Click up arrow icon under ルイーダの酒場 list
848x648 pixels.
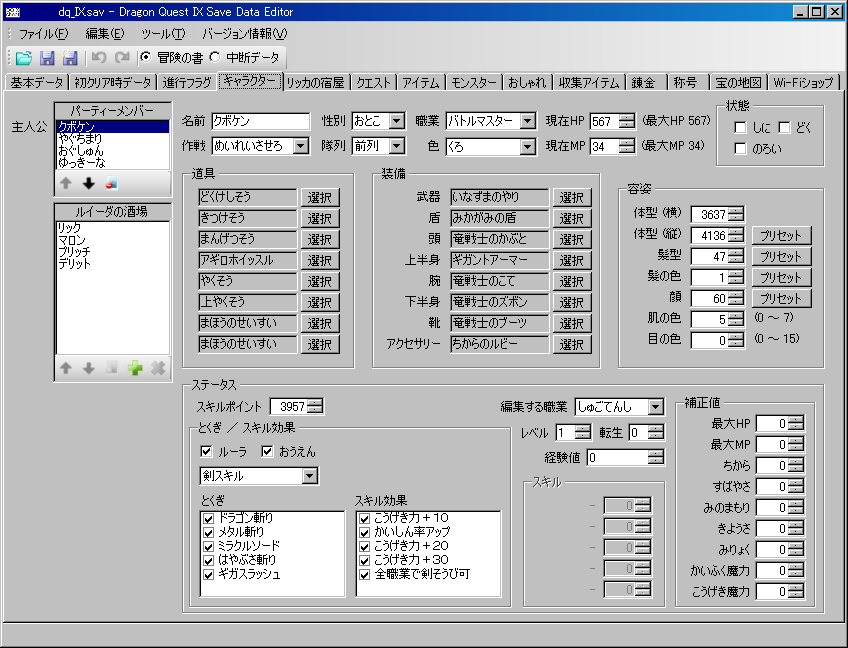pos(66,368)
